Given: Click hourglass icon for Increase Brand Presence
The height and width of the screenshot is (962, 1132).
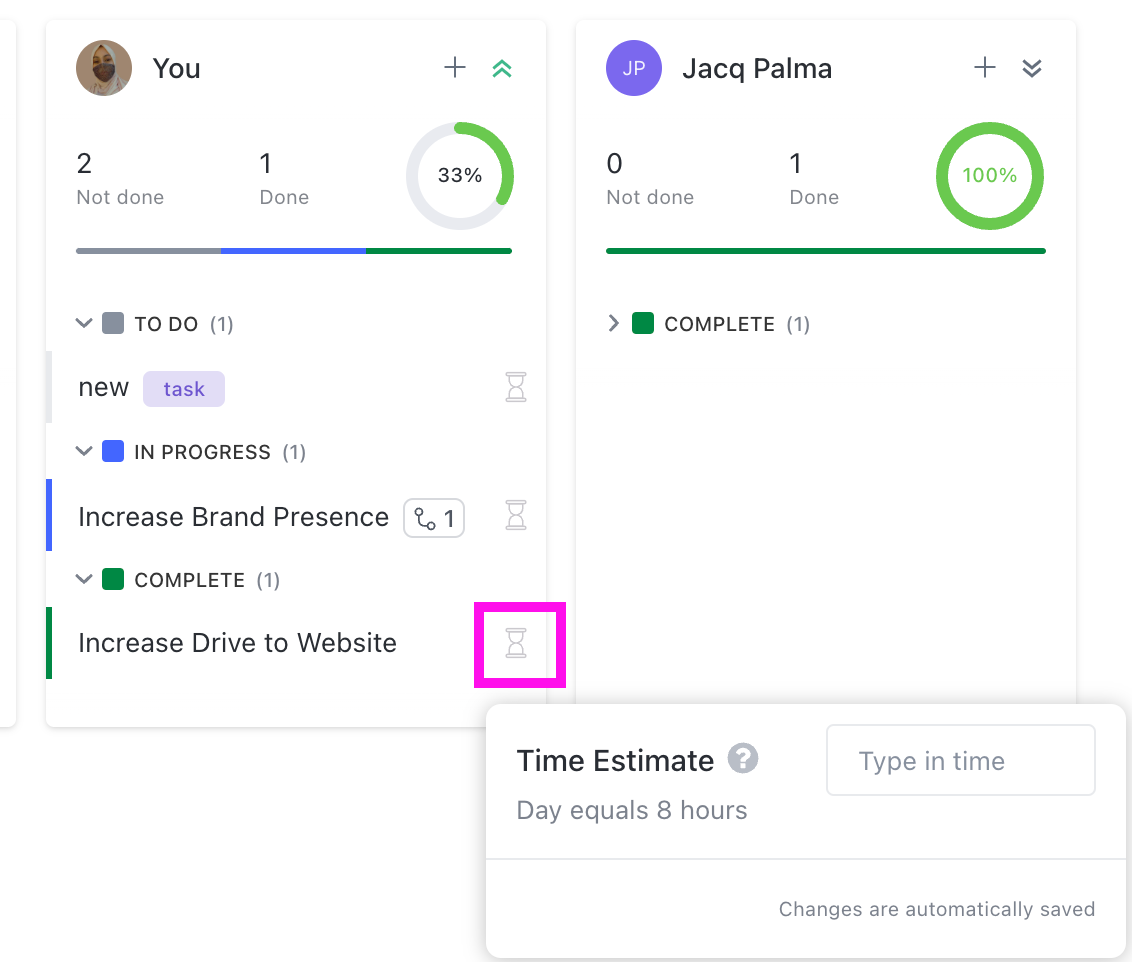Looking at the screenshot, I should coord(516,515).
